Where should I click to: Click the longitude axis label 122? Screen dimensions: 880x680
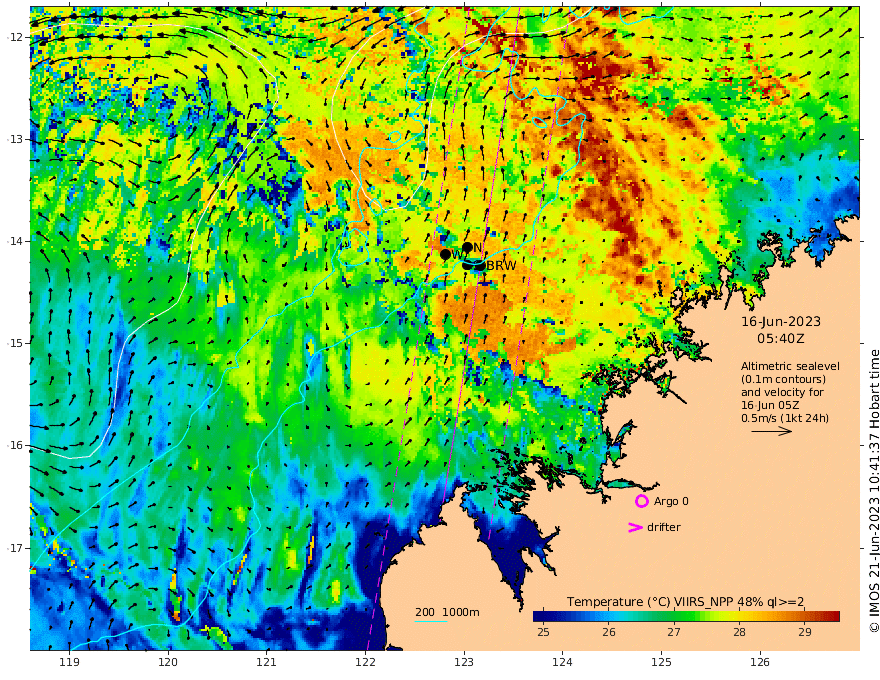[365, 663]
